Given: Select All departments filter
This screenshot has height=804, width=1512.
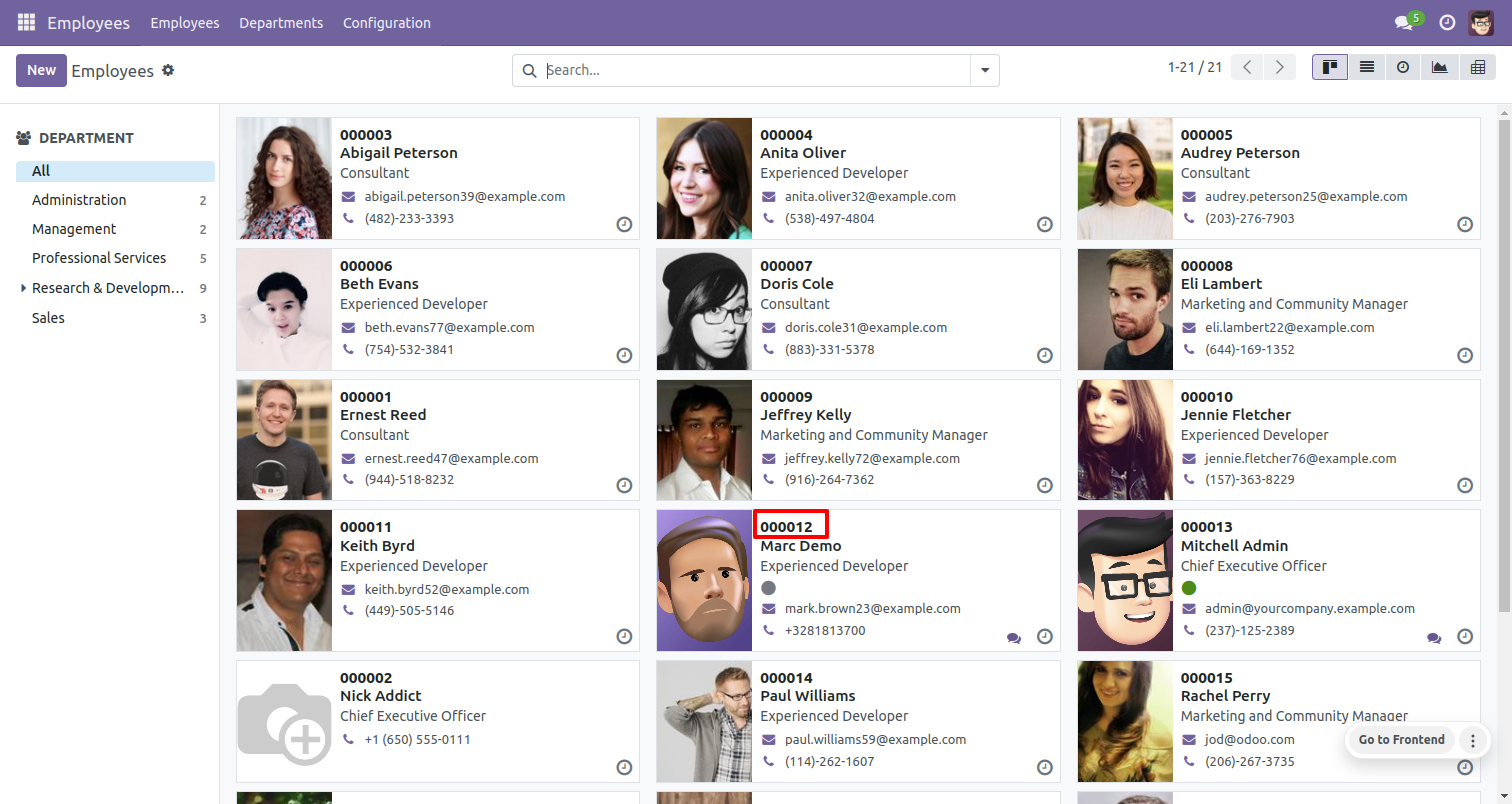Looking at the screenshot, I should (x=115, y=171).
